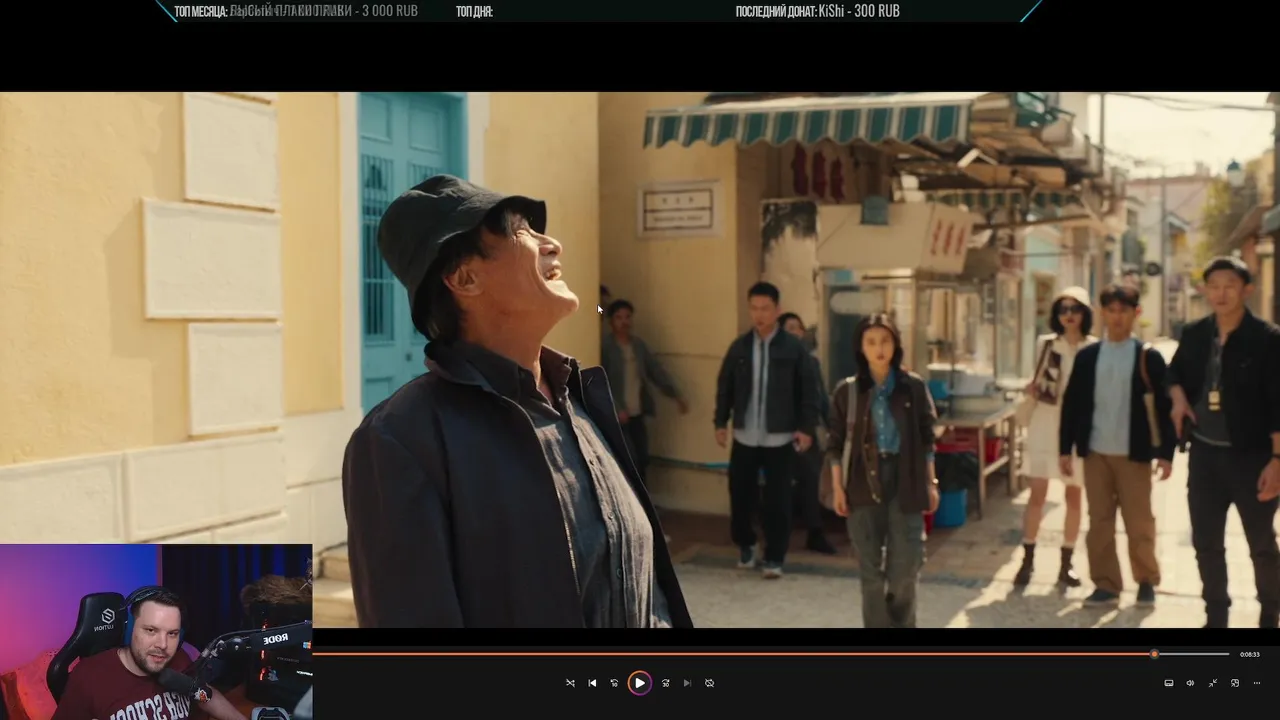
Task: Jump to next track
Action: pyautogui.click(x=687, y=683)
